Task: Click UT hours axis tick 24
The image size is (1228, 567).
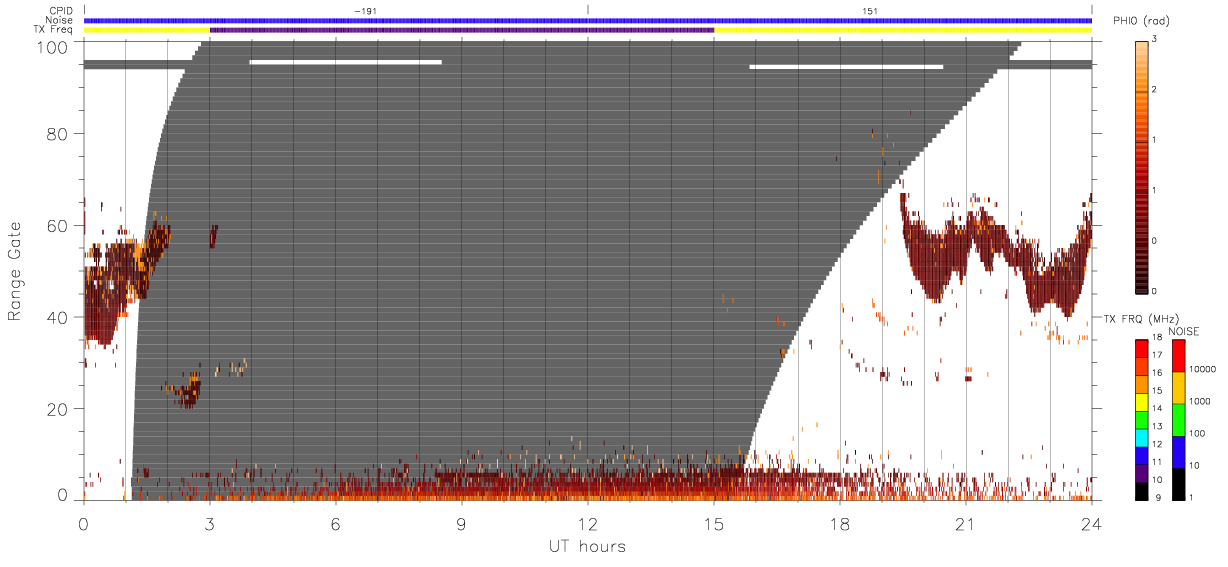Action: 1091,523
